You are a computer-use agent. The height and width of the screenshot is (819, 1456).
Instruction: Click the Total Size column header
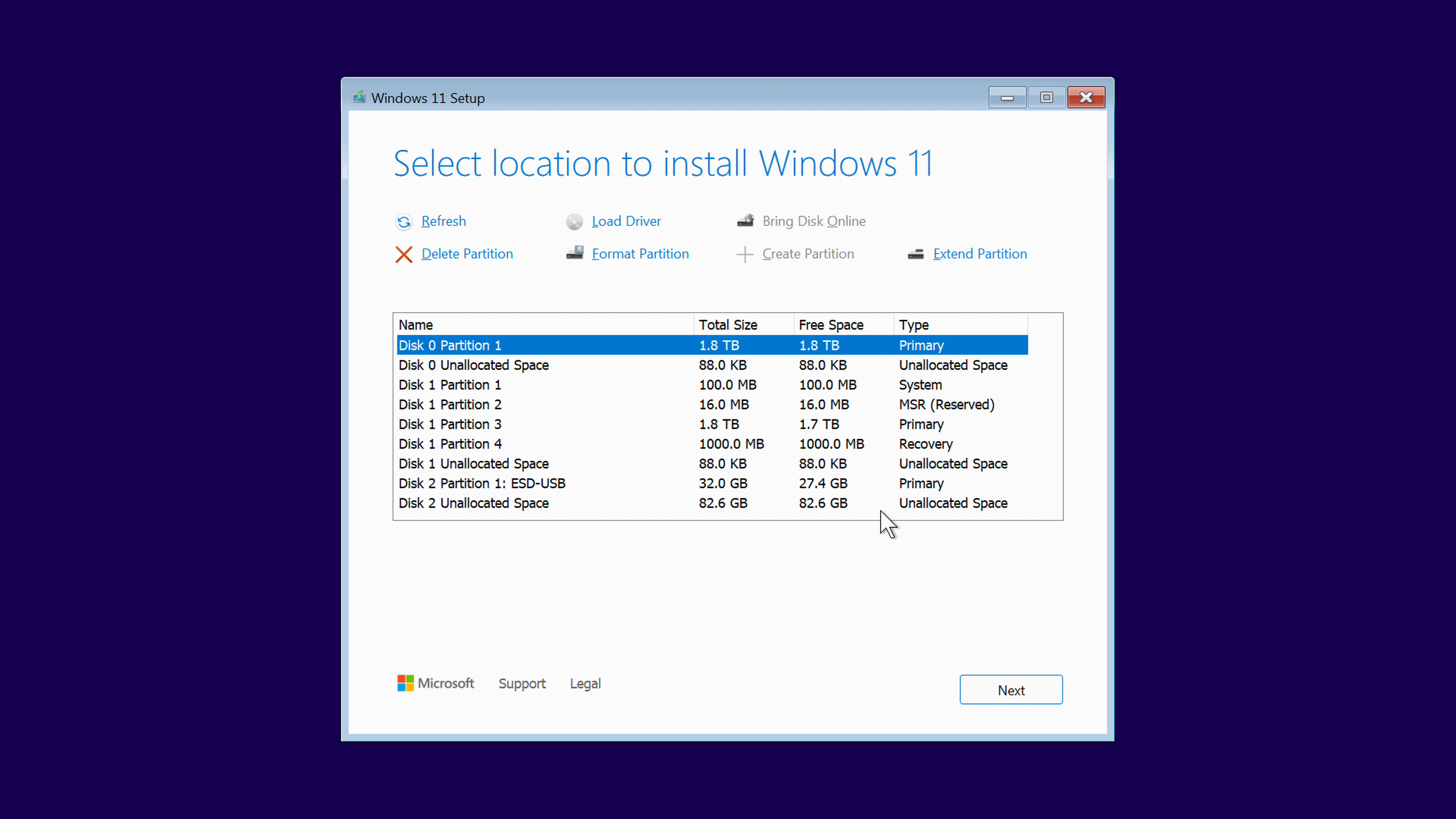pos(744,325)
